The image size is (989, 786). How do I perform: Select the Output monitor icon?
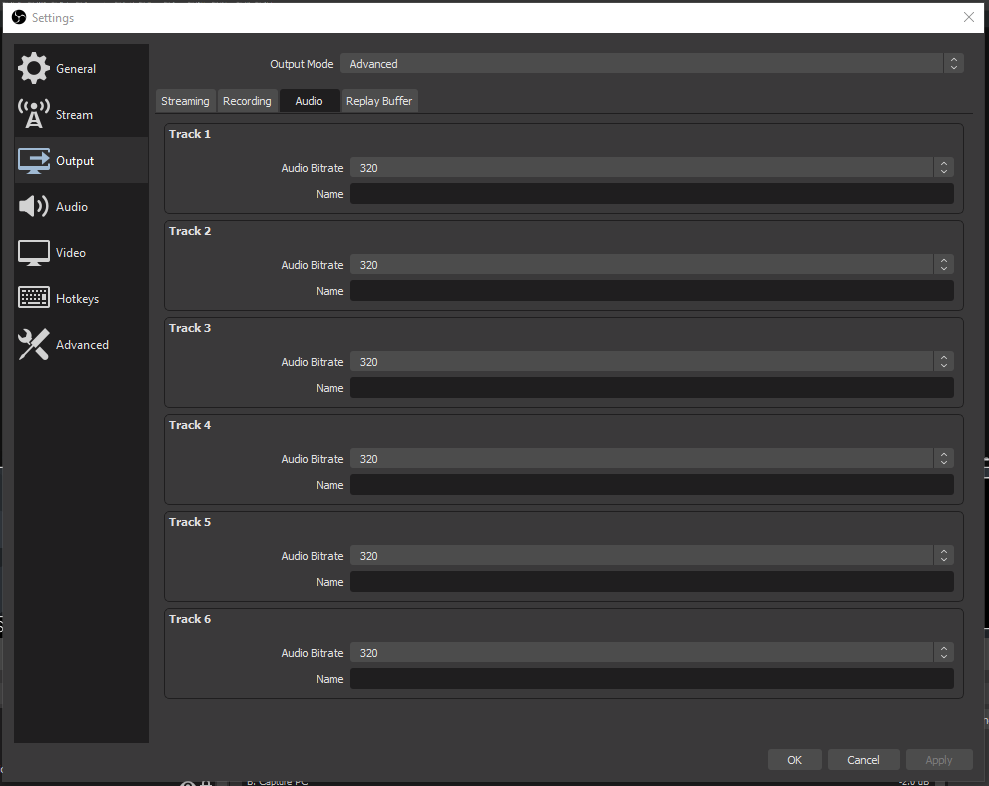33,160
